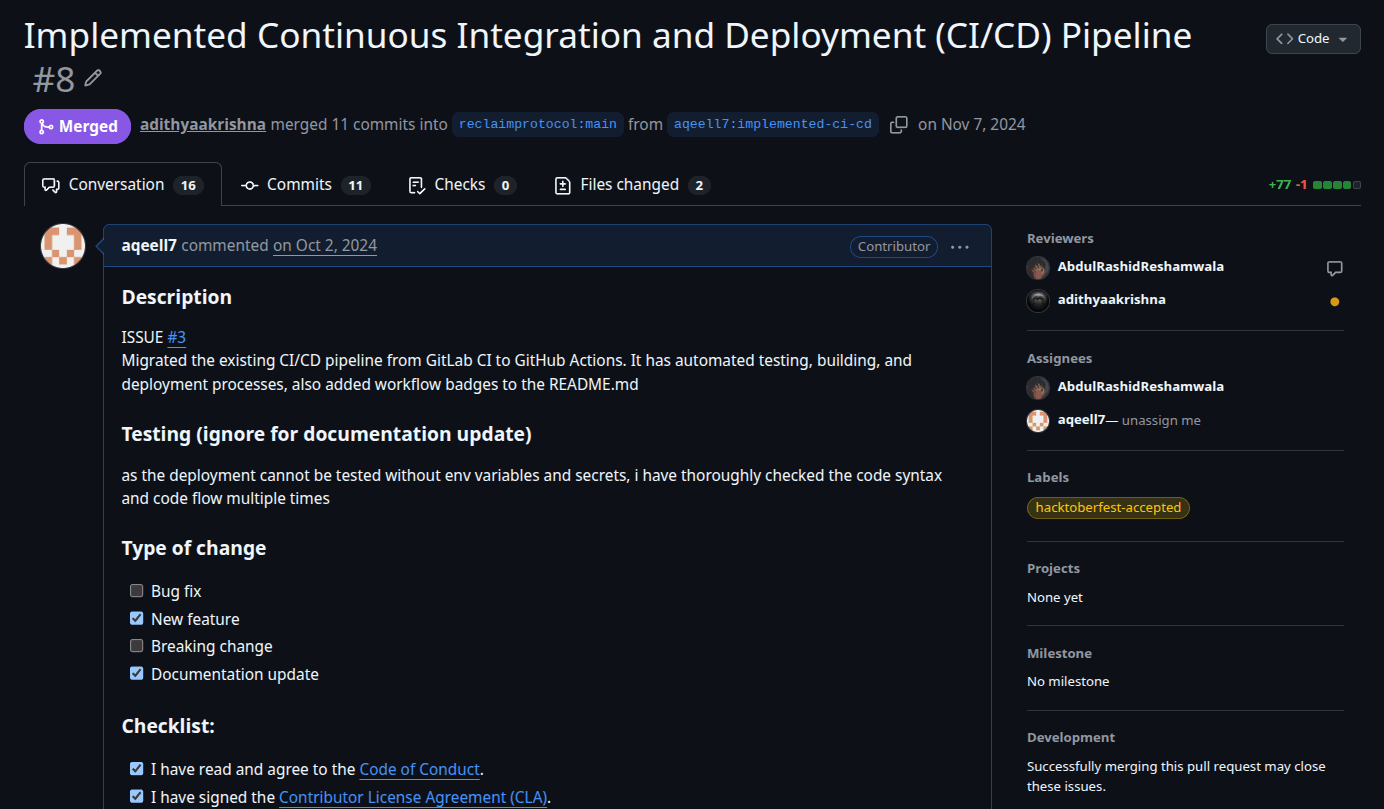Click unassign me next to aqeell7
The image size is (1384, 809).
1160,420
